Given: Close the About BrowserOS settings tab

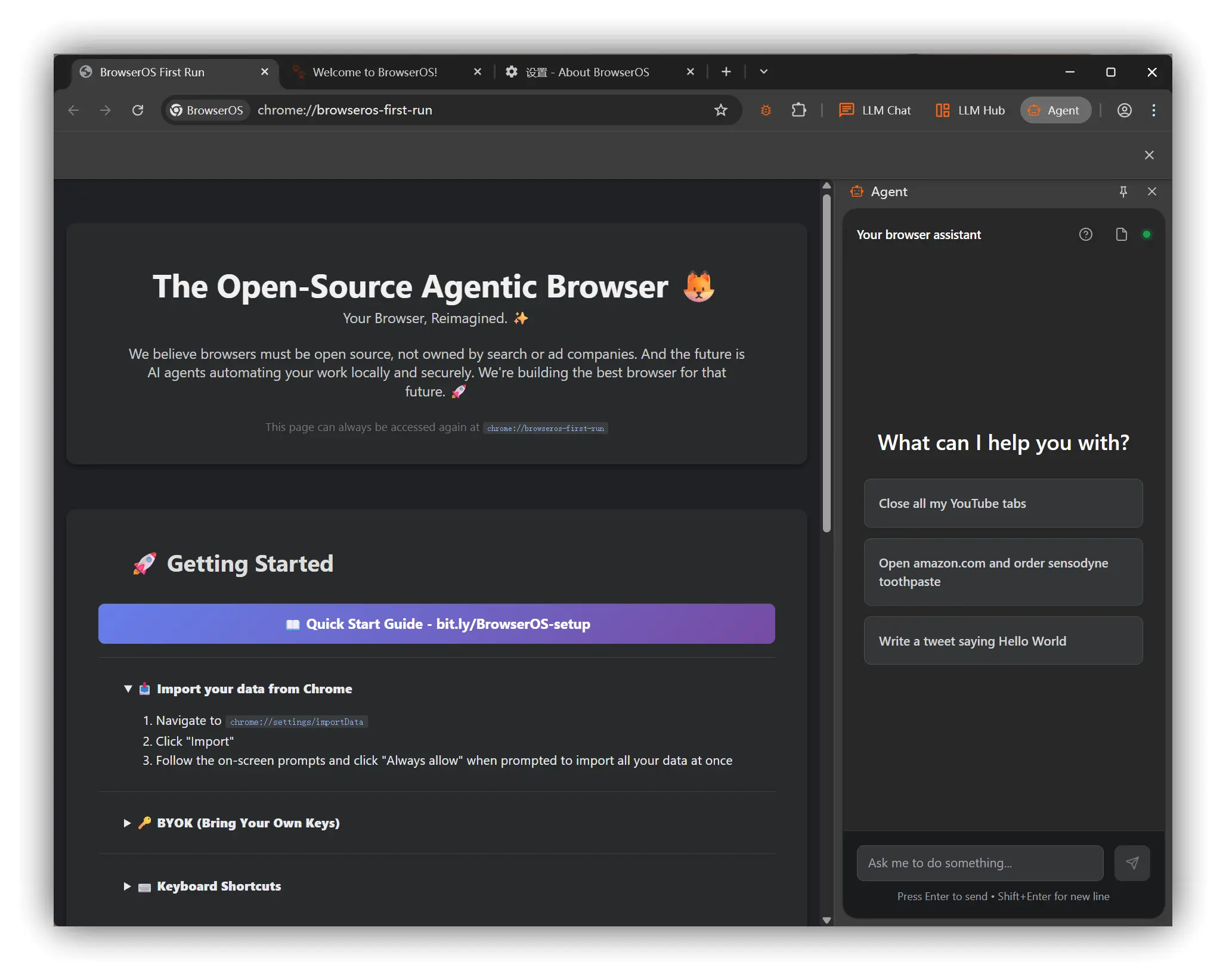Looking at the screenshot, I should tap(691, 72).
